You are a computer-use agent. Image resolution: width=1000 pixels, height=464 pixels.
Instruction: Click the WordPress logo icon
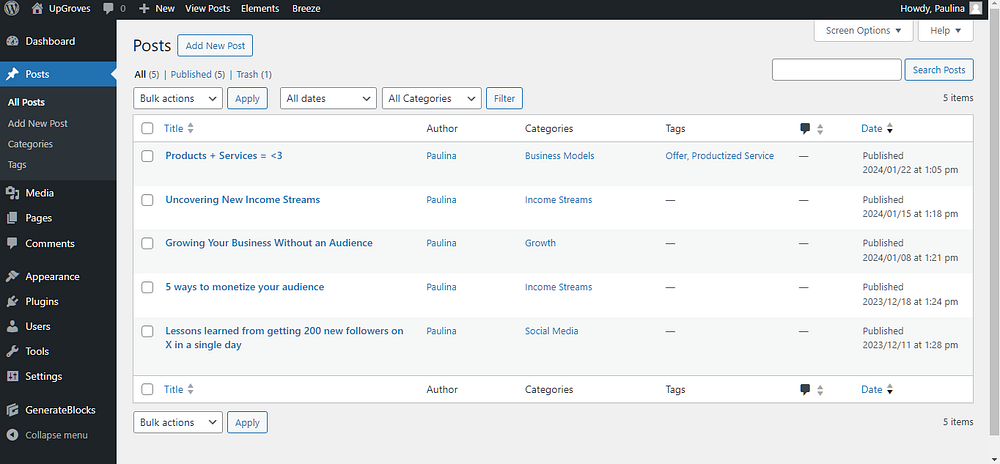click(12, 8)
